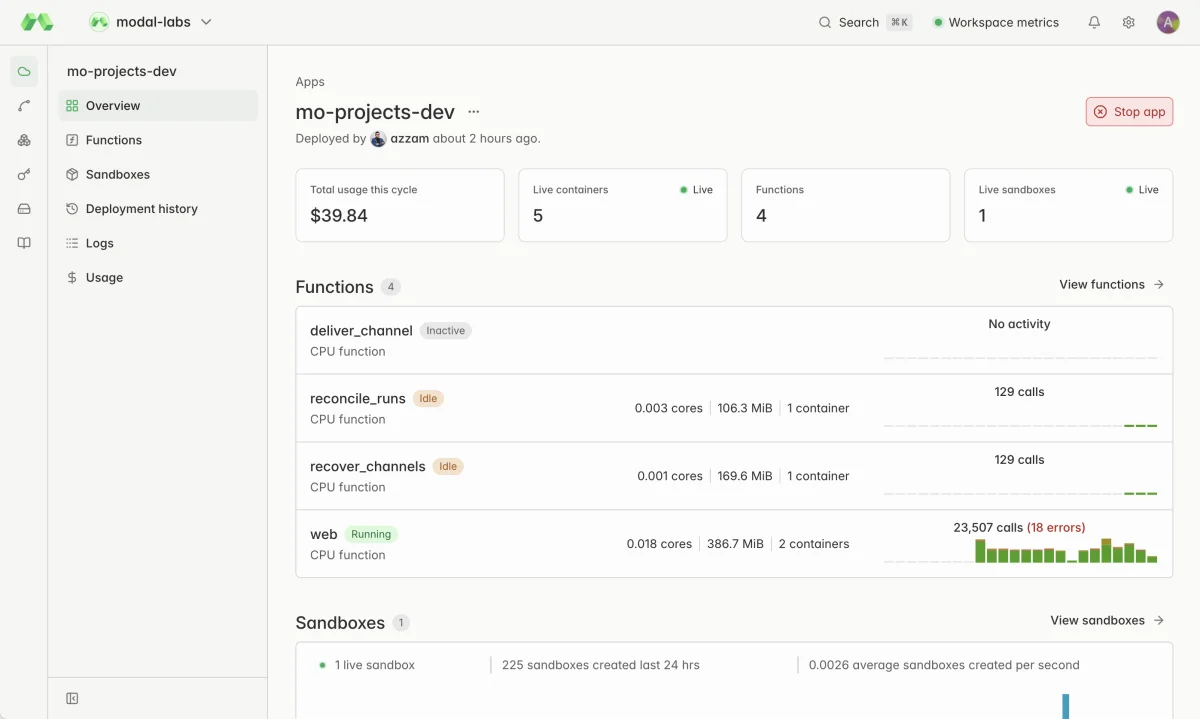This screenshot has height=719, width=1200.
Task: Select Sandboxes in the sidebar
Action: click(x=158, y=174)
